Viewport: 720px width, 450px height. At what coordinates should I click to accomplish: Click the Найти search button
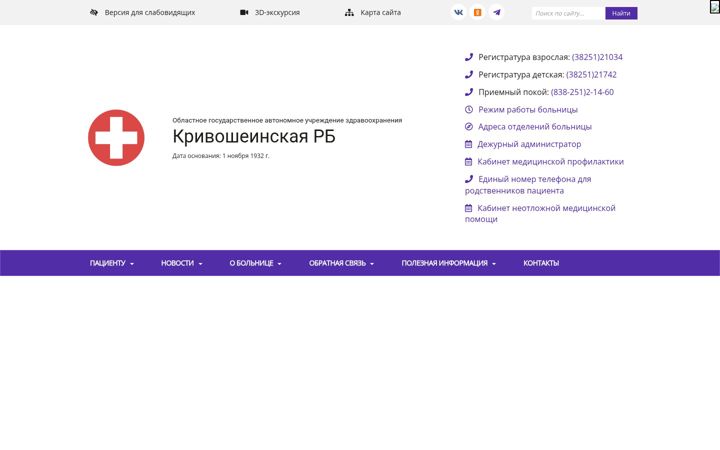point(621,13)
